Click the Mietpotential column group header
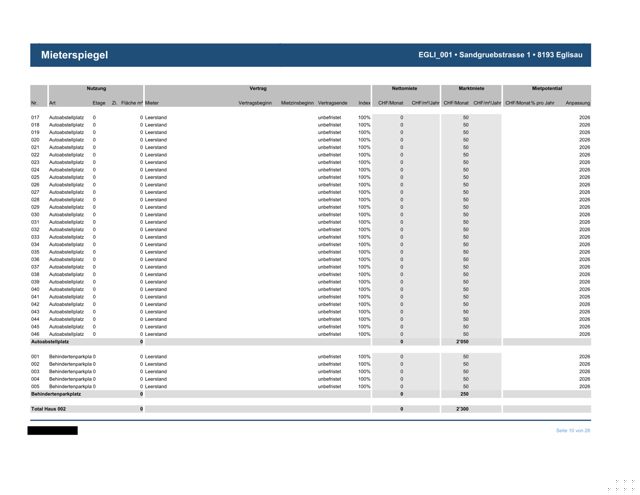Image resolution: width=640 pixels, height=495 pixels. tap(547, 88)
